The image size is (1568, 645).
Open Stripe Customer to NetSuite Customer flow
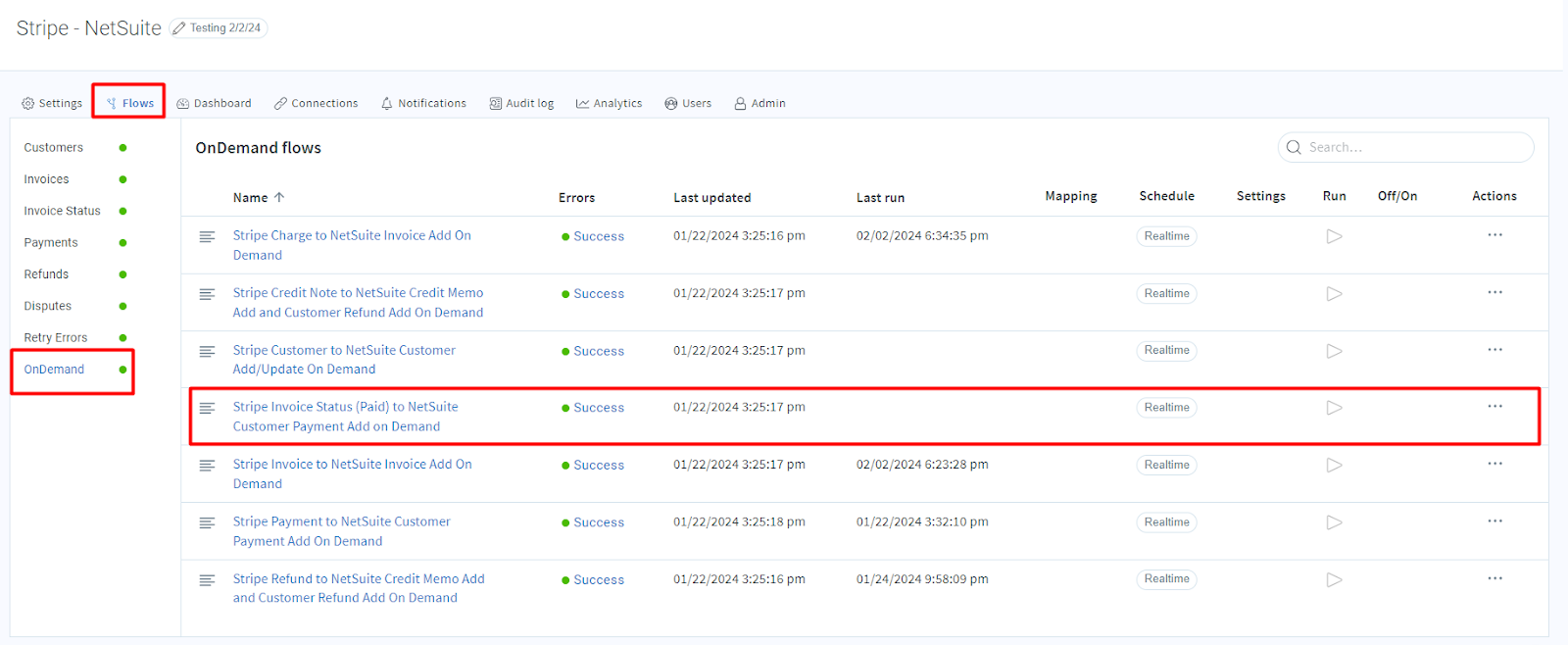pos(344,360)
